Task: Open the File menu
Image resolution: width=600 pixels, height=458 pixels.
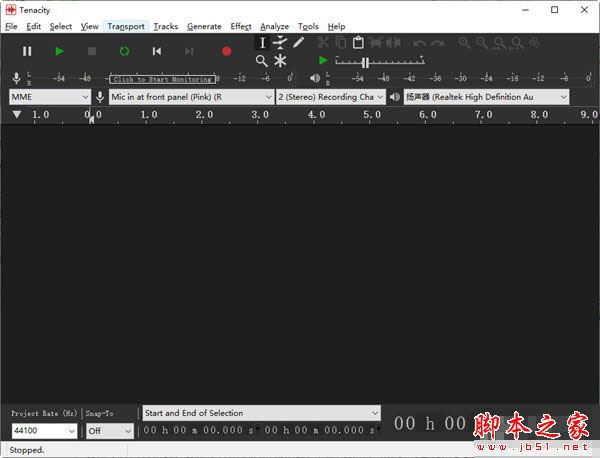Action: (x=11, y=26)
